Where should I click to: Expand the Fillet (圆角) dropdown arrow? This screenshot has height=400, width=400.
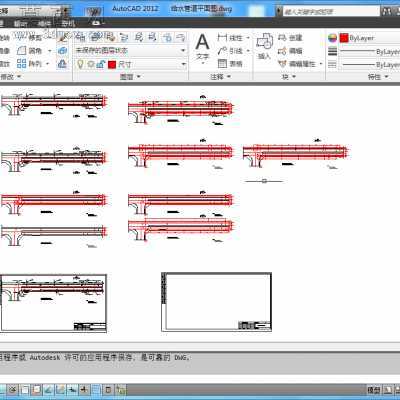click(50, 51)
